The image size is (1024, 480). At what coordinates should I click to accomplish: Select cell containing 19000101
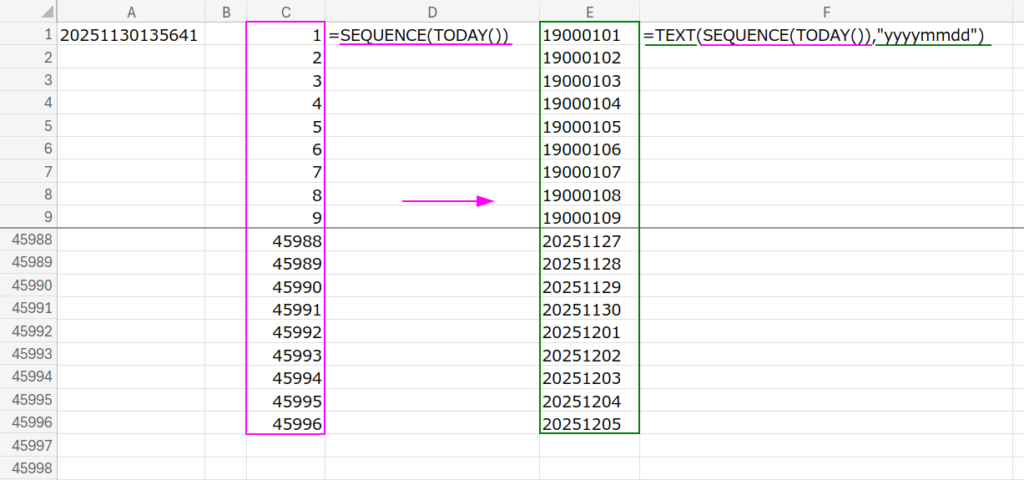(589, 35)
